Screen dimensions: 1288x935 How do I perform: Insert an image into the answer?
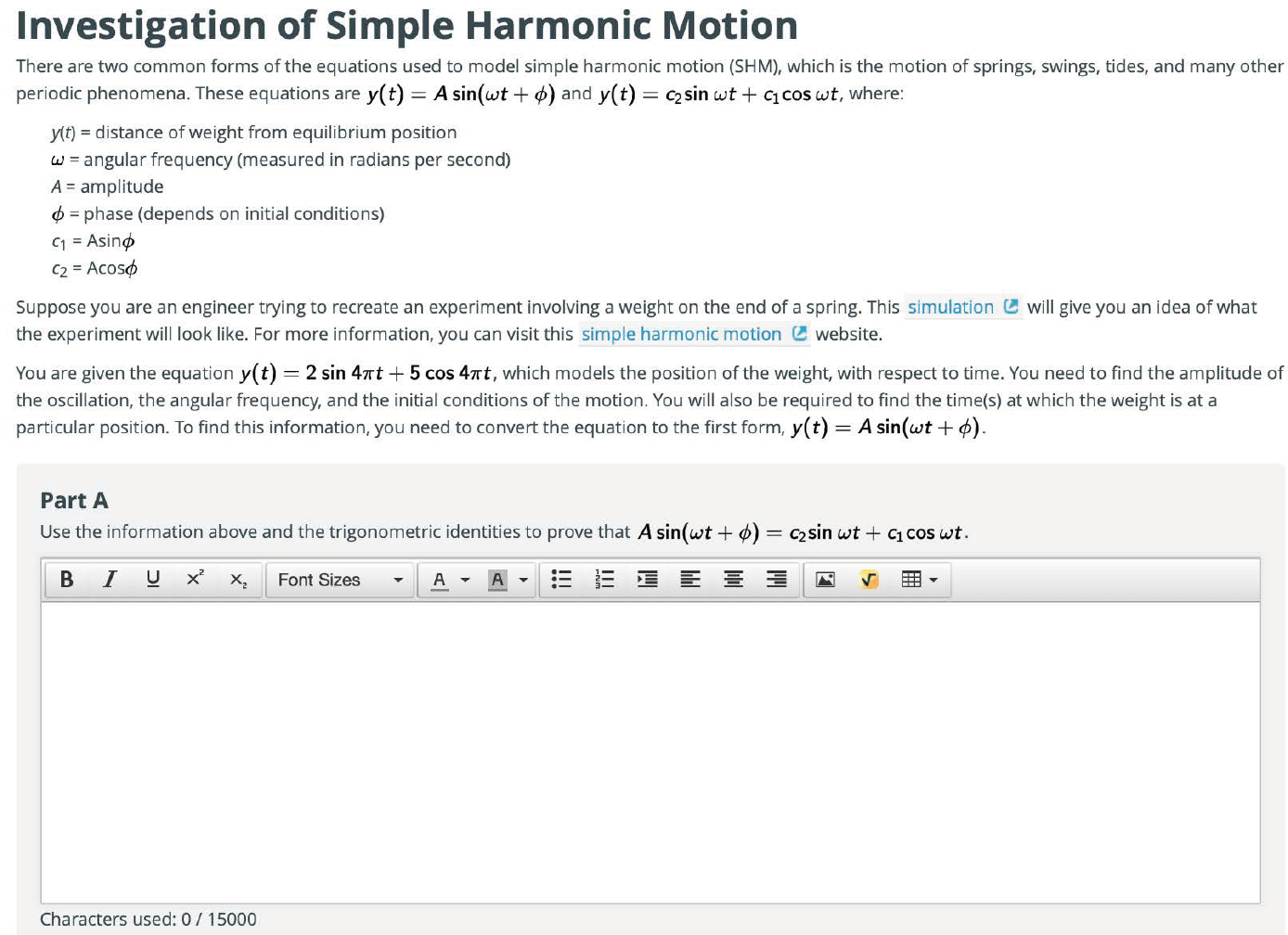coord(825,580)
